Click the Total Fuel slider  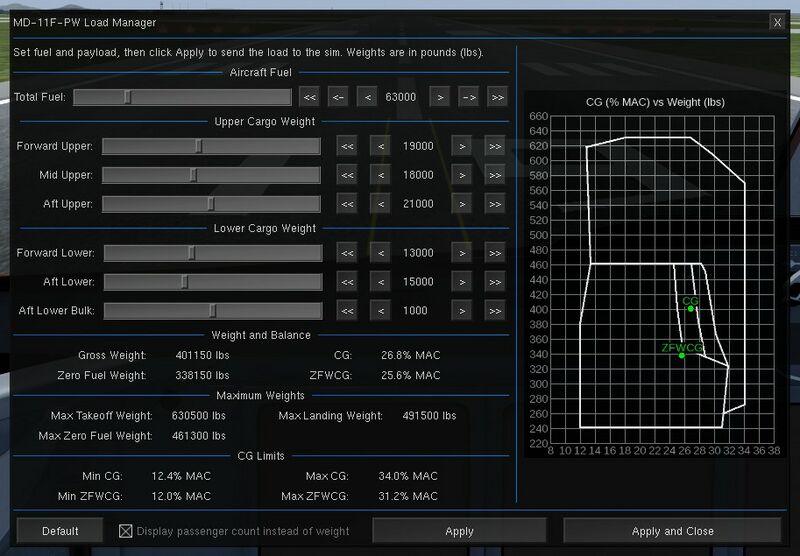click(182, 97)
